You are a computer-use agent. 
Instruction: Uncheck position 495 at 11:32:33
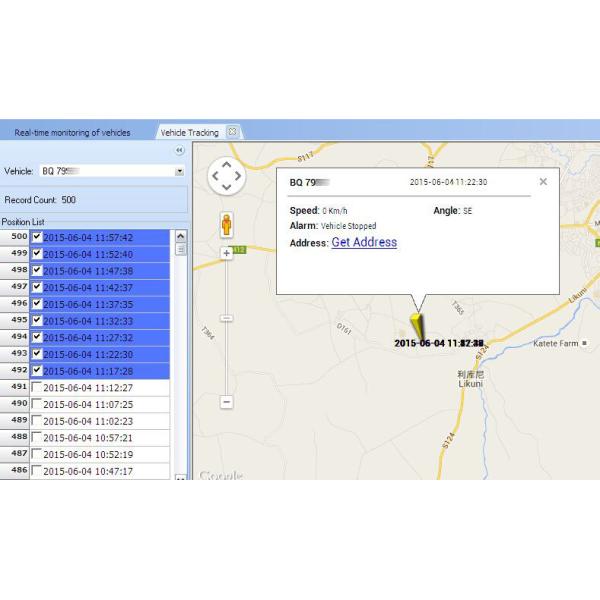pos(37,320)
